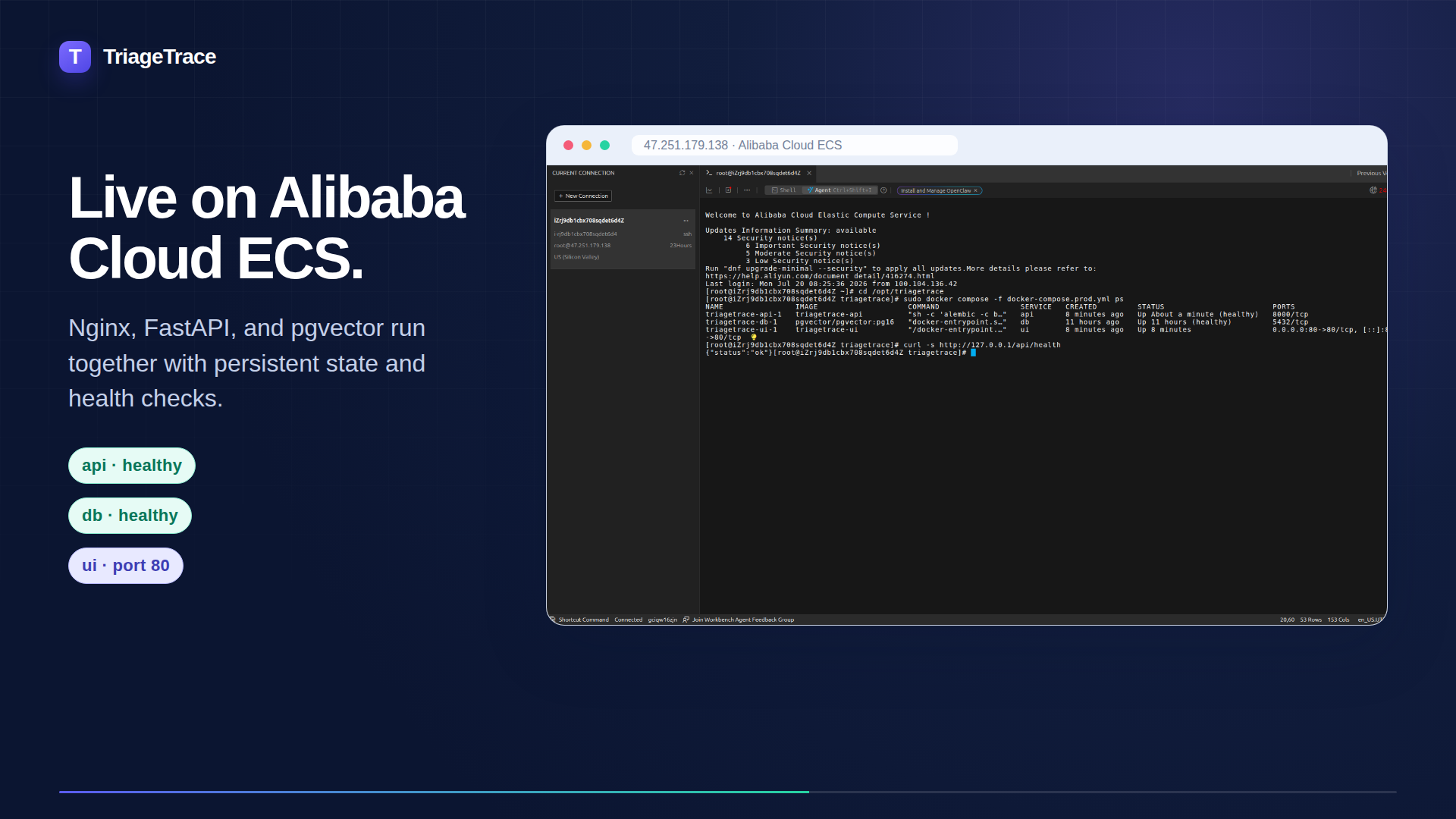This screenshot has width=1456, height=819.
Task: Click the triagetrace-db-1 container name in terminal
Action: [741, 322]
